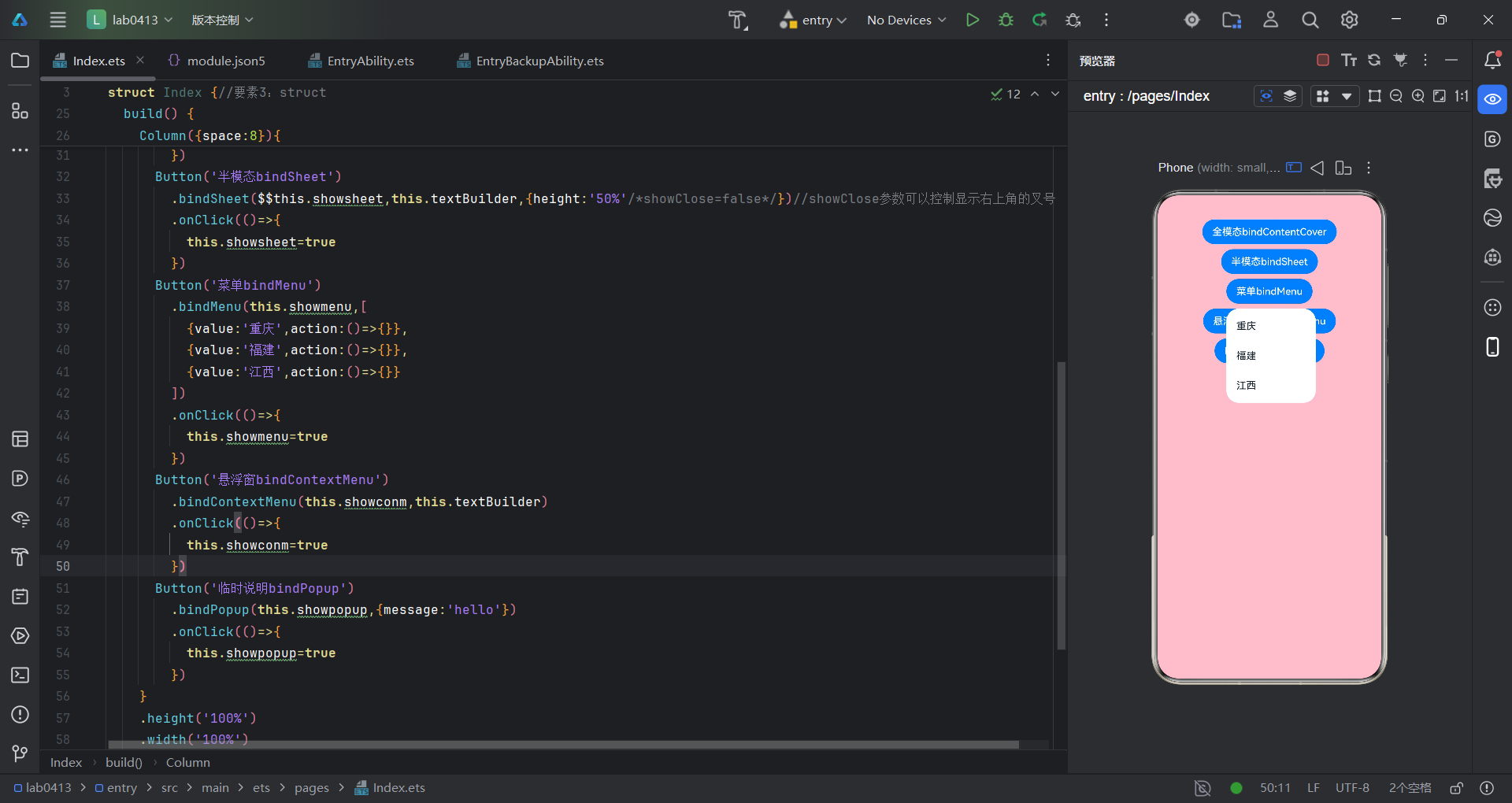Image resolution: width=1512 pixels, height=803 pixels.
Task: Open editor tabs more options menu
Action: pyautogui.click(x=1048, y=61)
